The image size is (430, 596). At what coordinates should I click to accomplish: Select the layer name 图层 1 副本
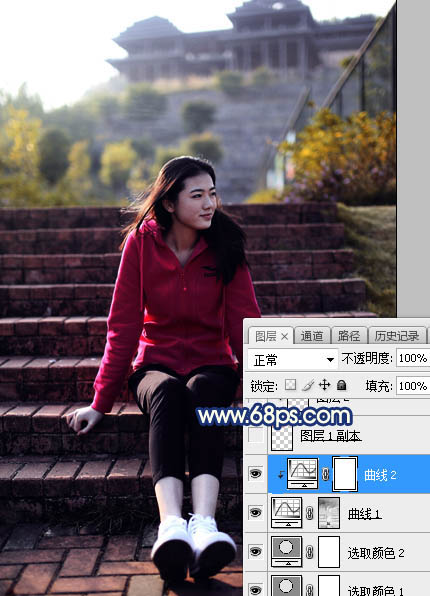tap(331, 436)
